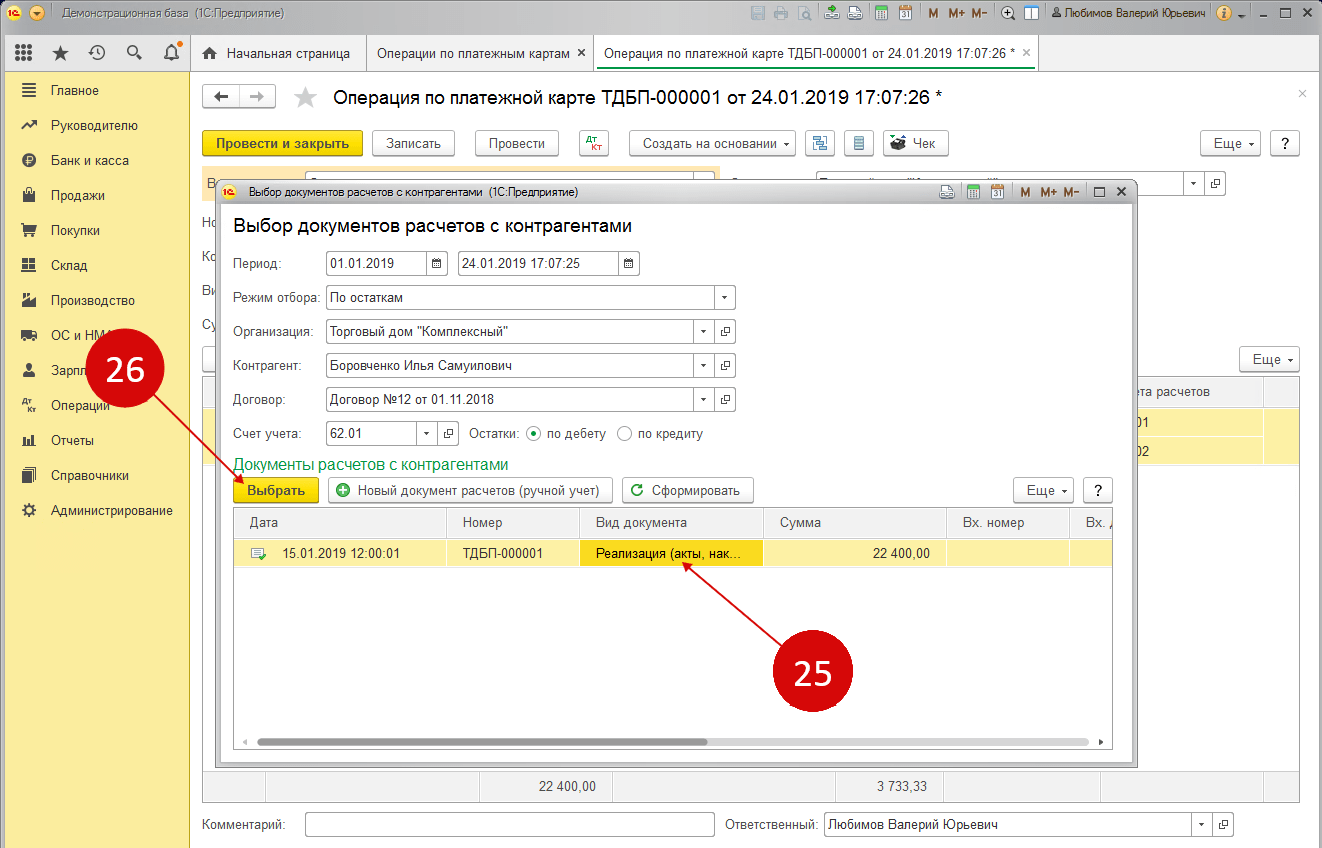
Task: Expand the Режим отбора dropdown
Action: 724,297
